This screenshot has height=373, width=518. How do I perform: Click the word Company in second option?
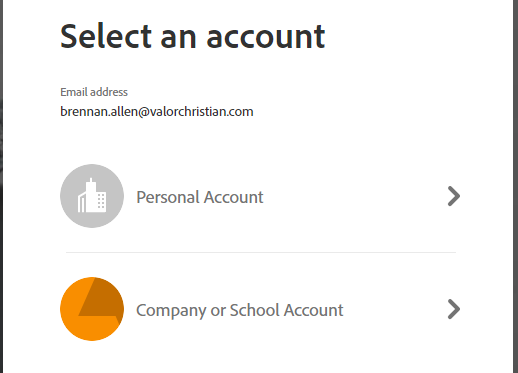tap(171, 311)
